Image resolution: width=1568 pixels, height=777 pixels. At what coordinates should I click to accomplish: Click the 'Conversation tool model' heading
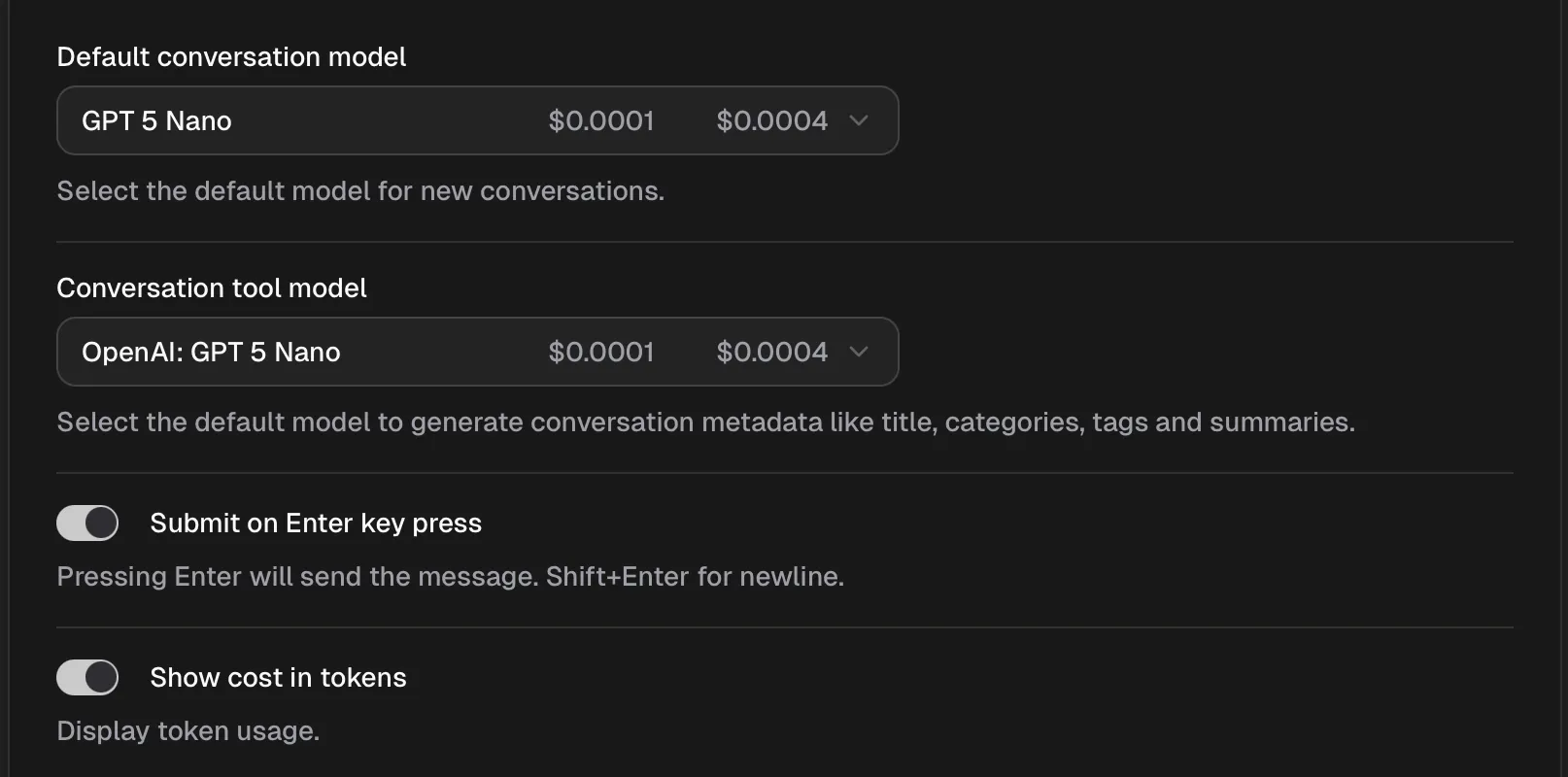tap(212, 288)
